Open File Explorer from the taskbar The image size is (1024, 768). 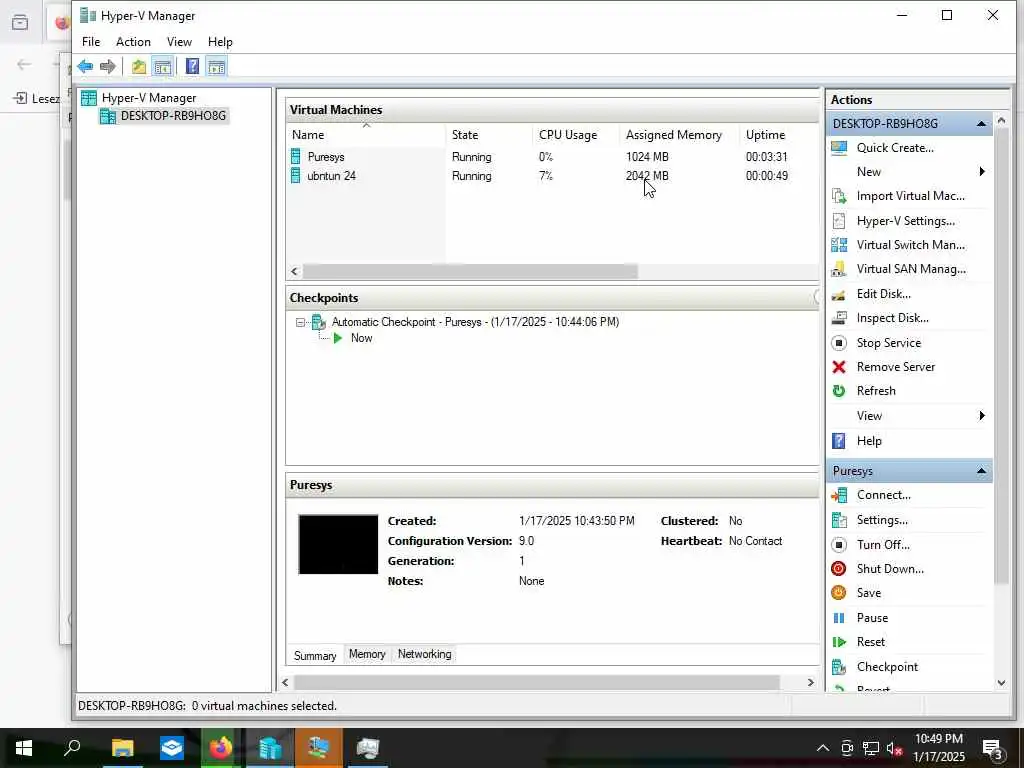click(122, 748)
